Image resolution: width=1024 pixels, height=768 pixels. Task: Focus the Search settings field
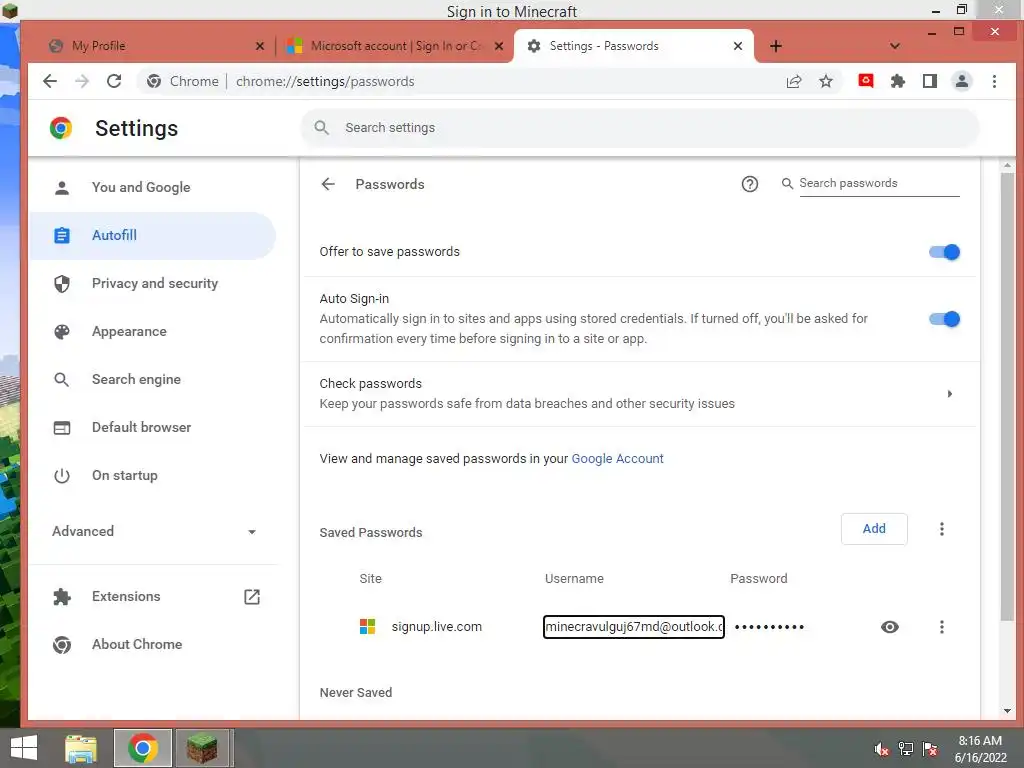(x=640, y=127)
